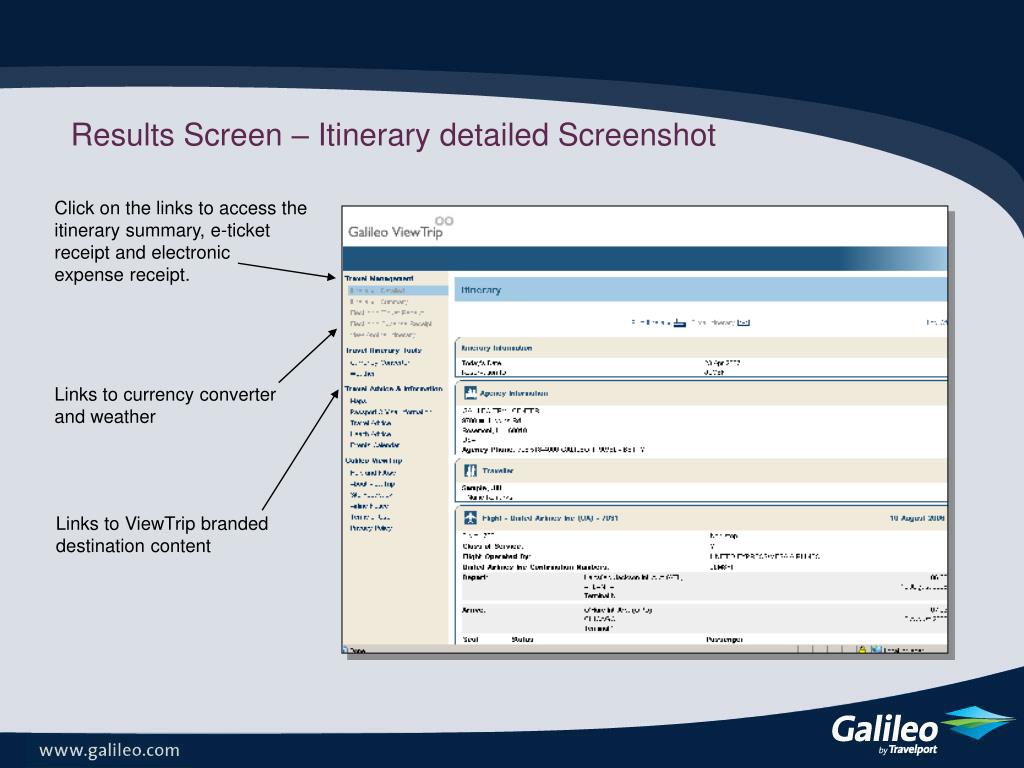Click the Status column heading
This screenshot has height=768, width=1024.
[522, 639]
